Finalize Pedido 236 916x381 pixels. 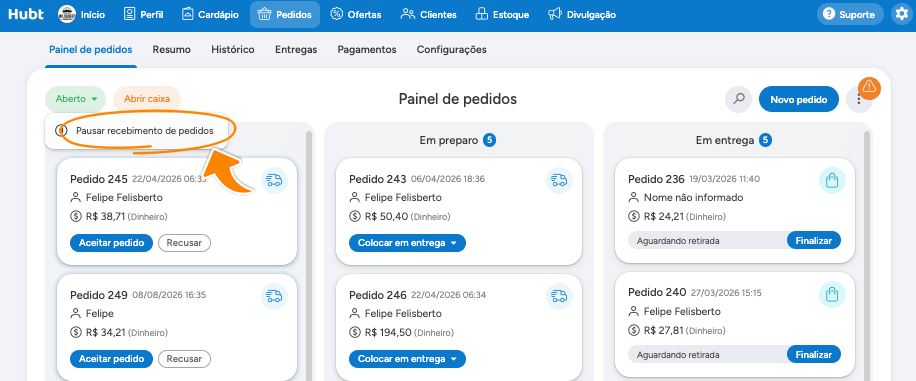pyautogui.click(x=813, y=240)
